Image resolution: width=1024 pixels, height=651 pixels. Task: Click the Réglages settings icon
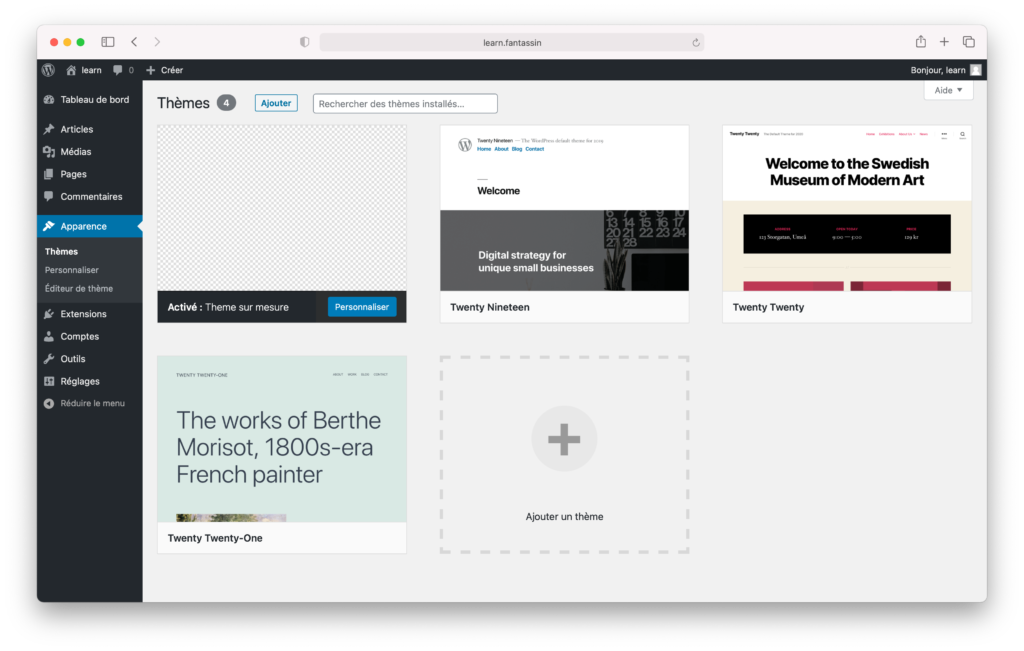coord(49,381)
